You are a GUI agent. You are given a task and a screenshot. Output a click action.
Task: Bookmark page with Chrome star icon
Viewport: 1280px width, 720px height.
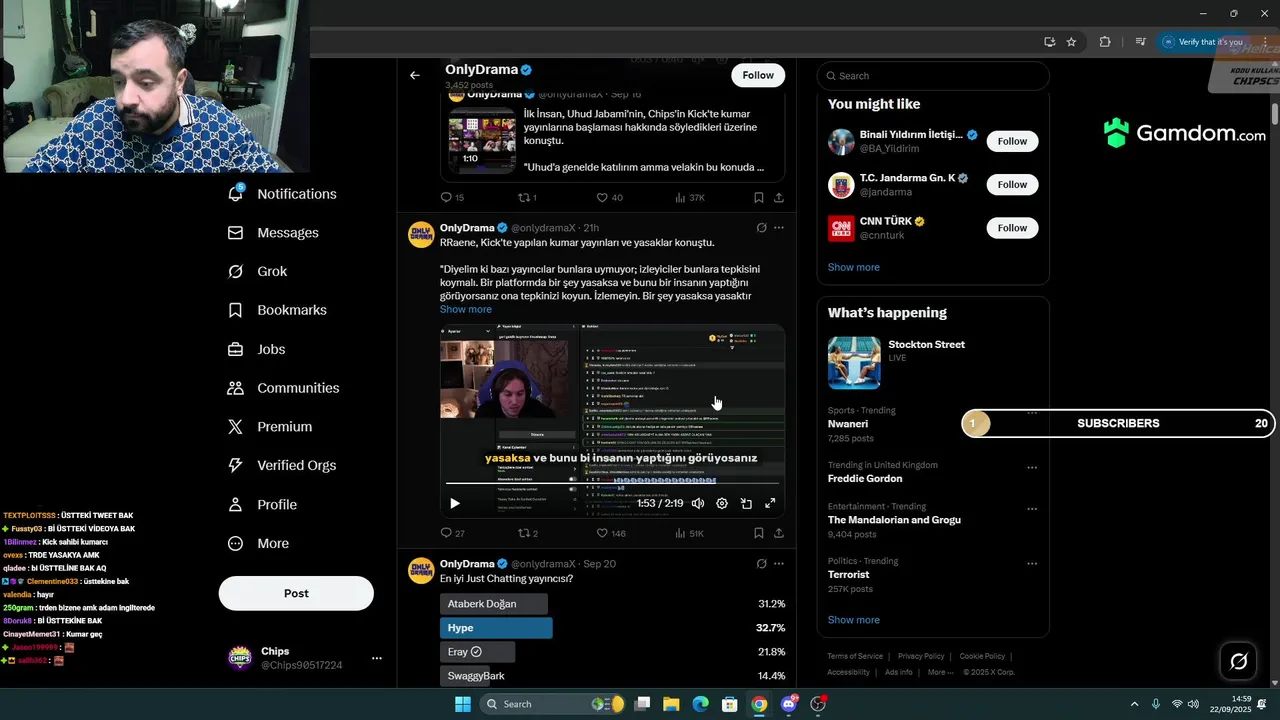pos(1071,42)
